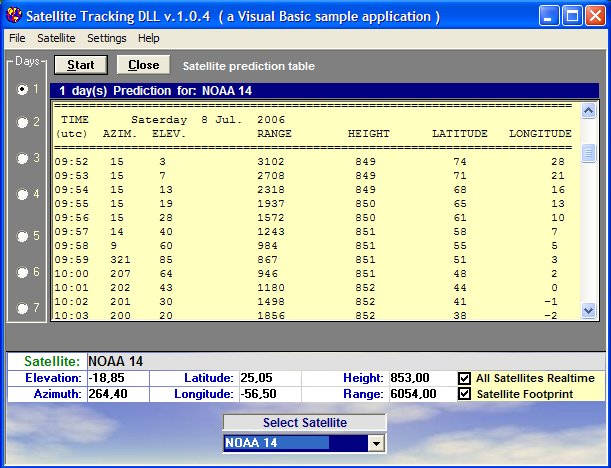Click the date text Saterday 8 Jul. 2006
The width and height of the screenshot is (611, 468).
coord(208,120)
